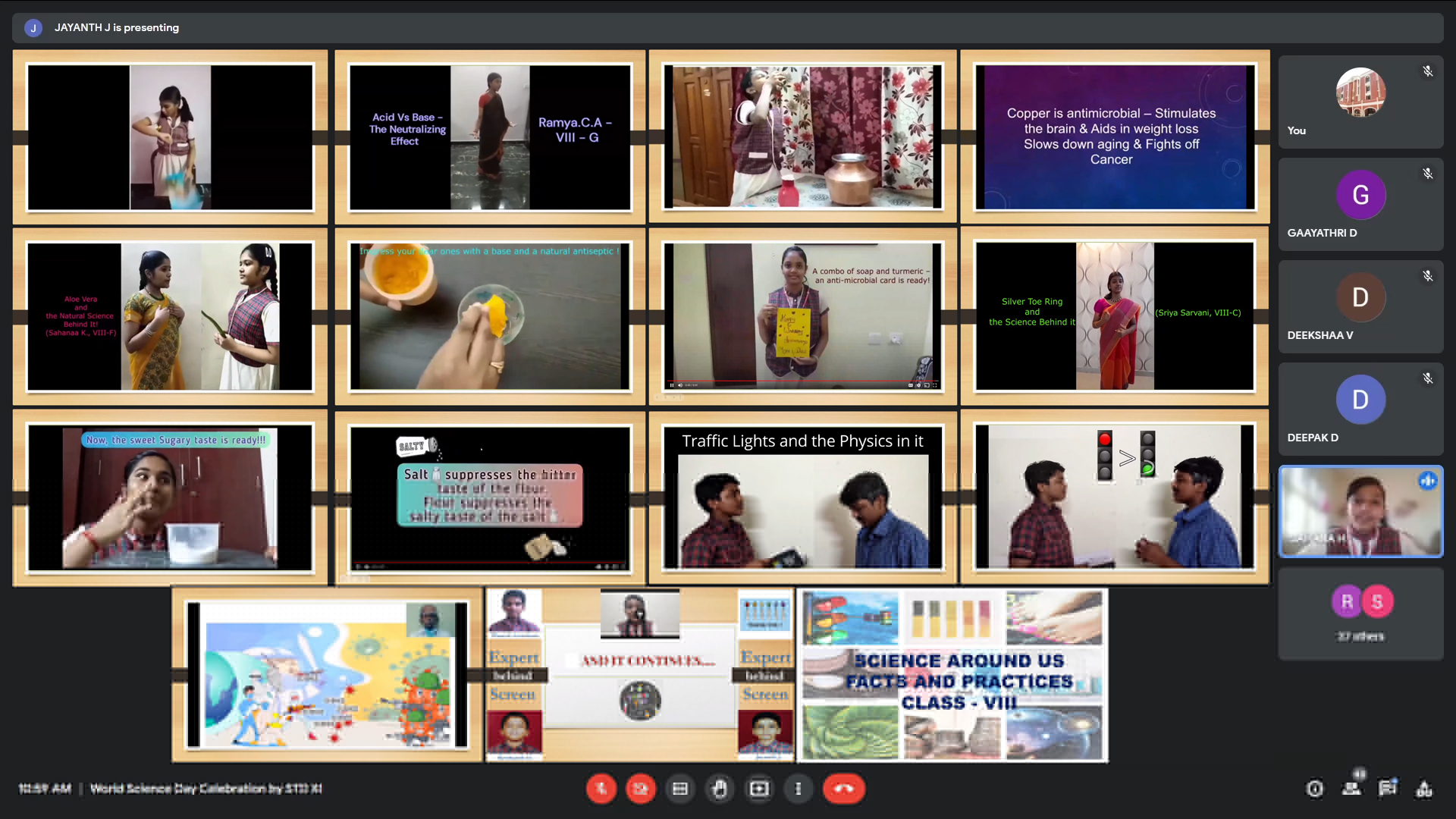The height and width of the screenshot is (819, 1456).
Task: Show the participants people panel
Action: tap(1351, 789)
